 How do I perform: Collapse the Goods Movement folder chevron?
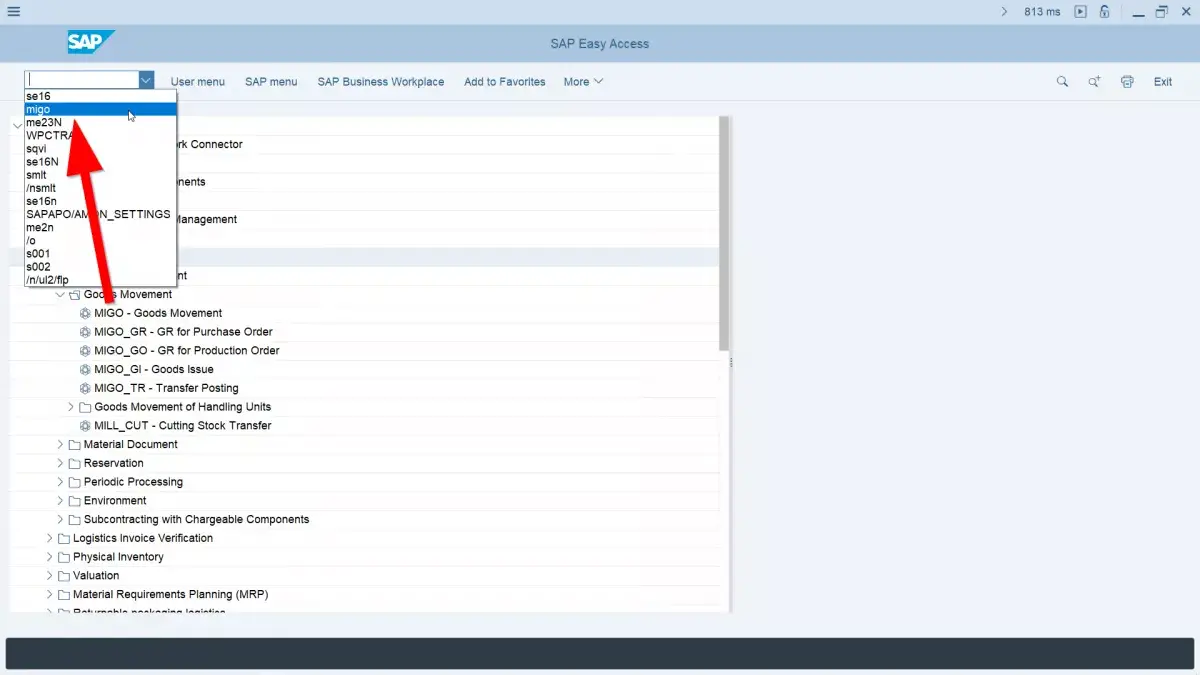click(x=60, y=295)
